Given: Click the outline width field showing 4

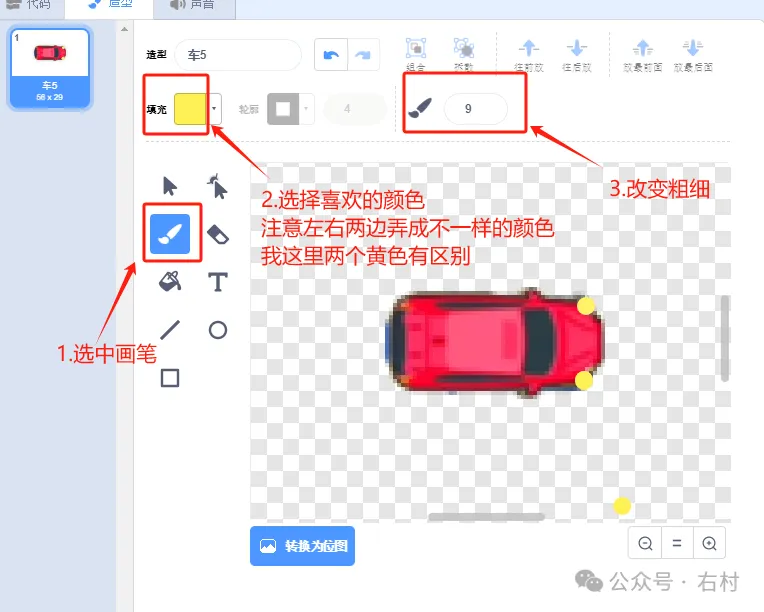Looking at the screenshot, I should coord(354,109).
